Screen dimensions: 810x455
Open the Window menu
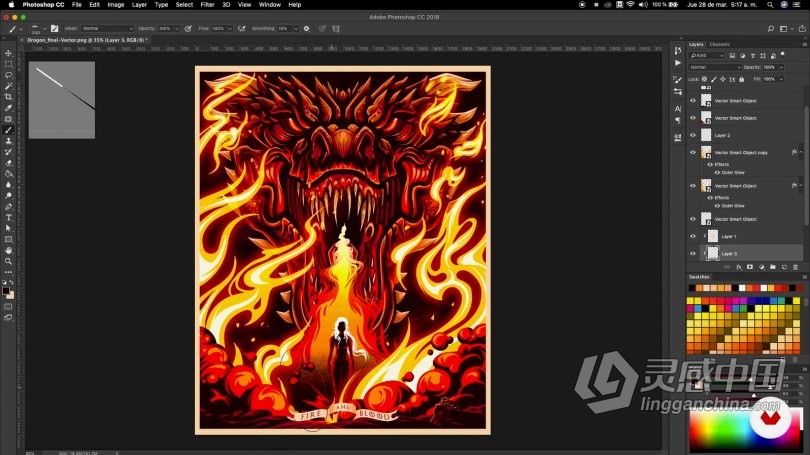(270, 5)
